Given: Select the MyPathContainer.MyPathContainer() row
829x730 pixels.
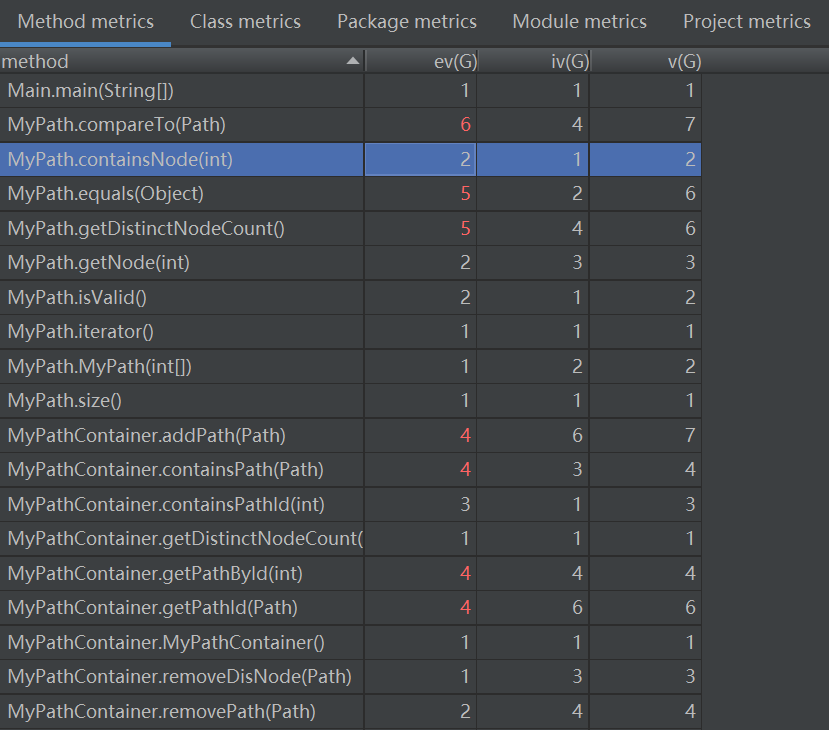Looking at the screenshot, I should click(351, 642).
